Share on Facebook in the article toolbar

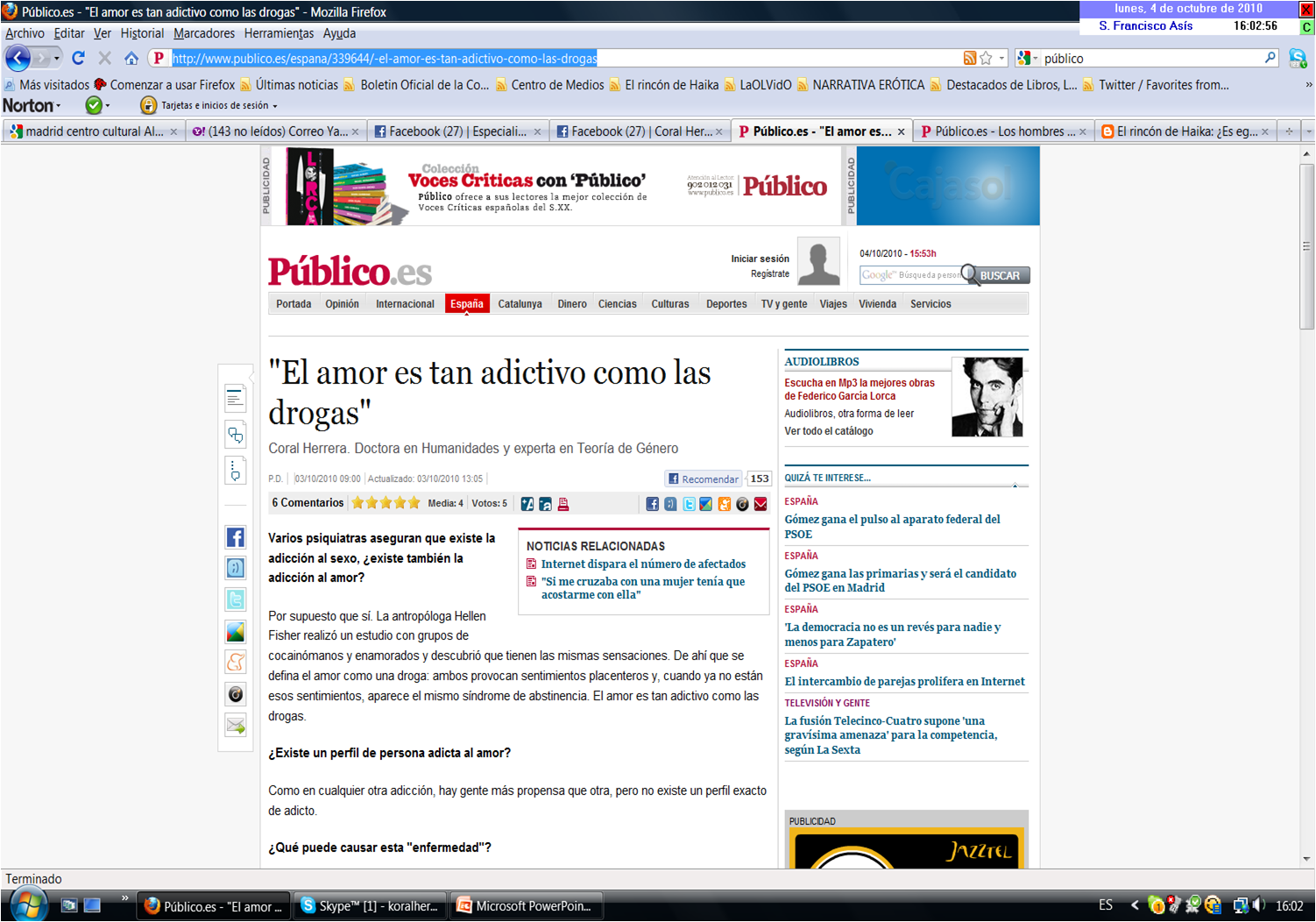pyautogui.click(x=652, y=504)
